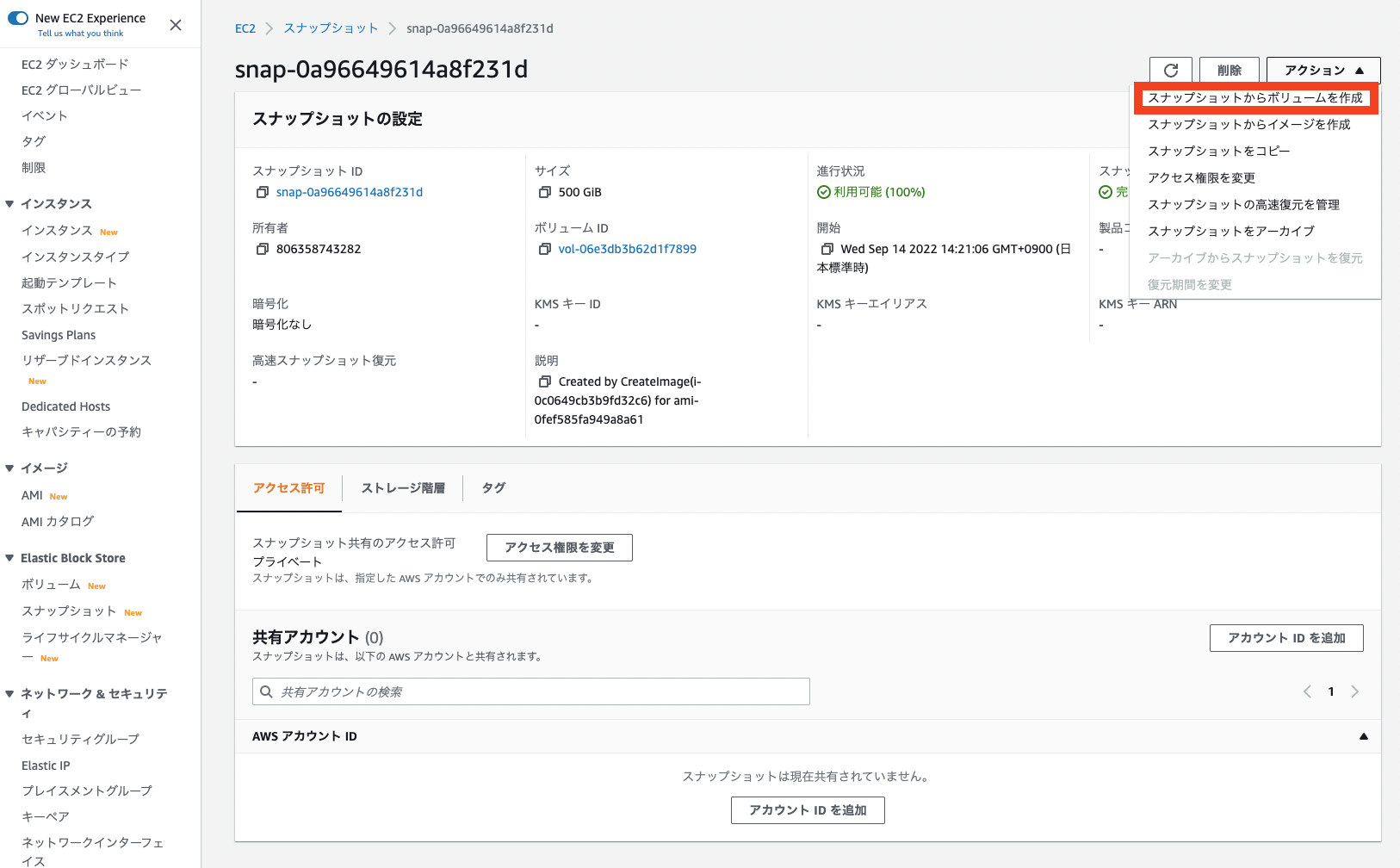This screenshot has height=868, width=1400.
Task: Open リザーブドインスタンス in sidebar
Action: tap(86, 361)
